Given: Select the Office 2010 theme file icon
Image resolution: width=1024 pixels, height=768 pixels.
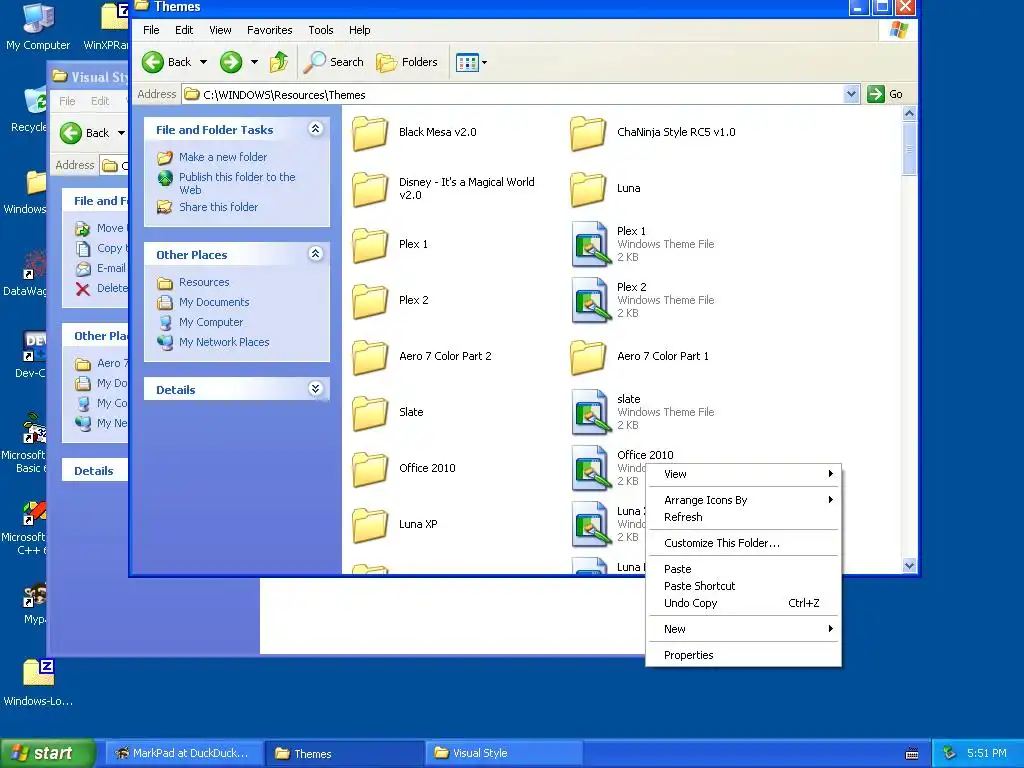Looking at the screenshot, I should click(590, 468).
